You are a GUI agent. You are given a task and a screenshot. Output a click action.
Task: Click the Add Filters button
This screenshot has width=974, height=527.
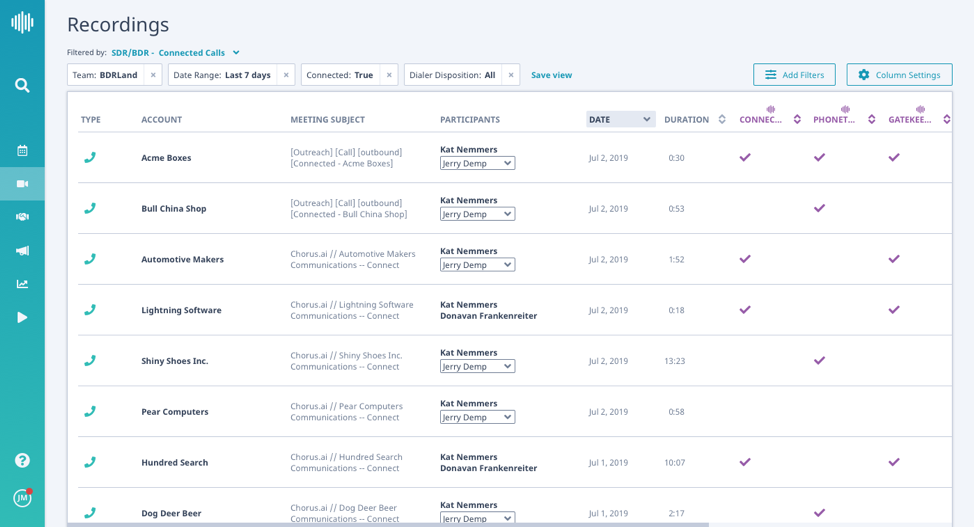coord(794,75)
